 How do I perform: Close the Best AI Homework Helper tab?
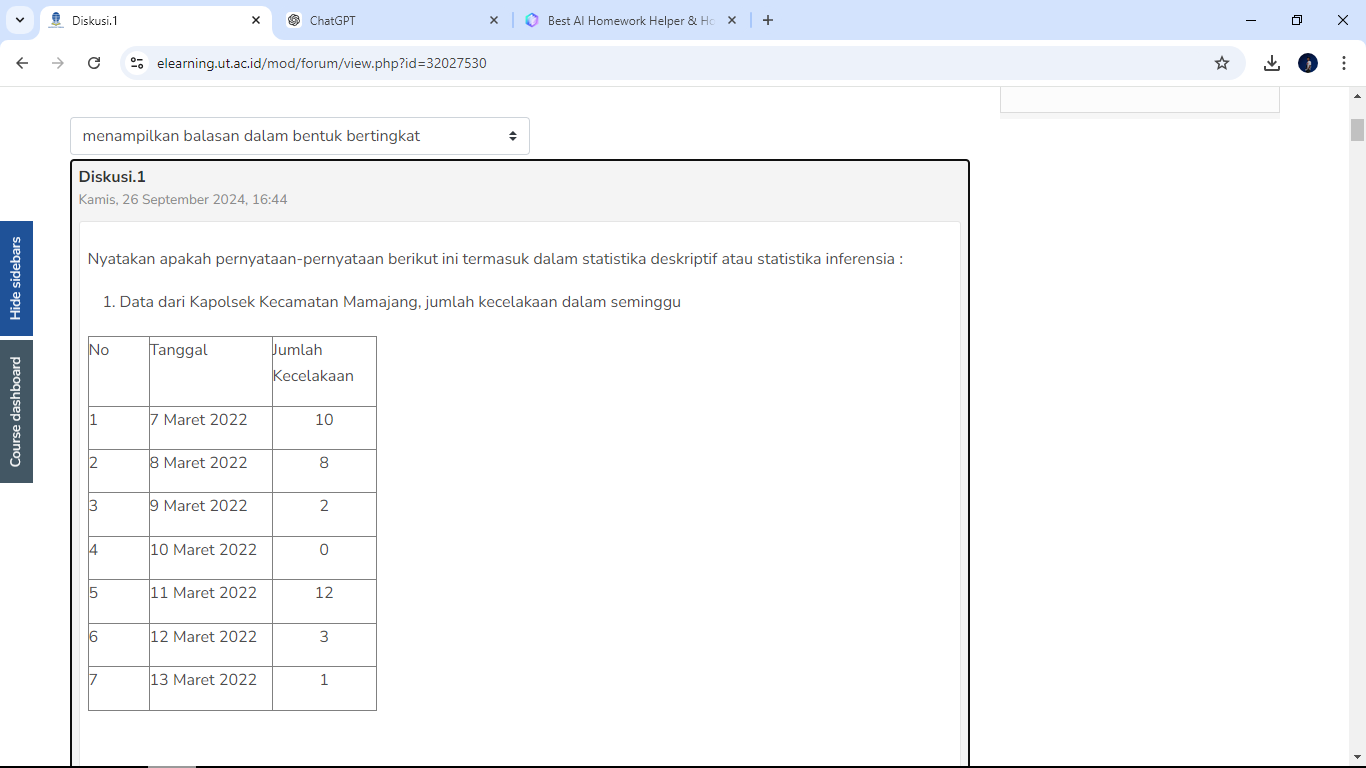(732, 20)
